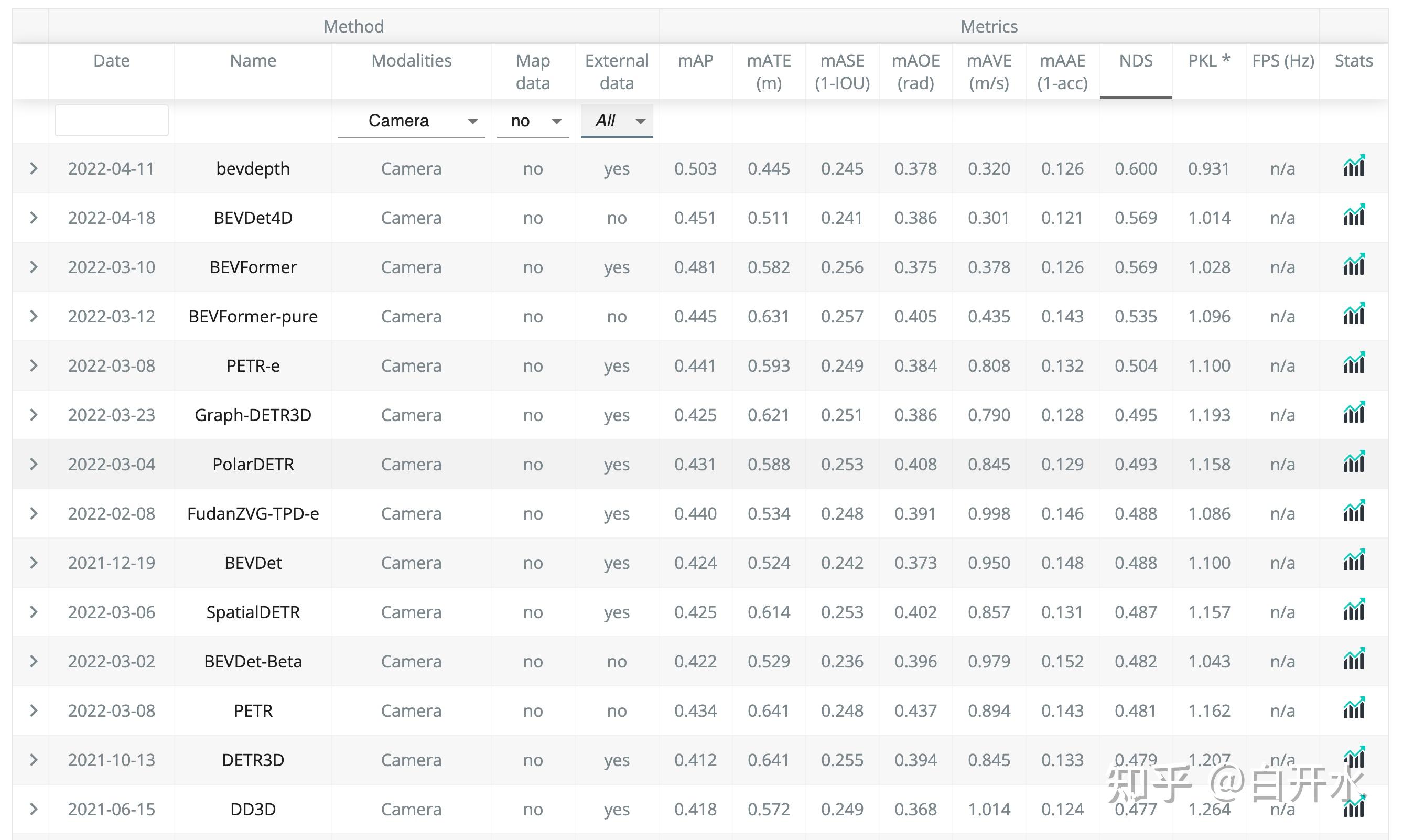The width and height of the screenshot is (1403, 840).
Task: Expand the bevdepth row details
Action: [x=34, y=168]
